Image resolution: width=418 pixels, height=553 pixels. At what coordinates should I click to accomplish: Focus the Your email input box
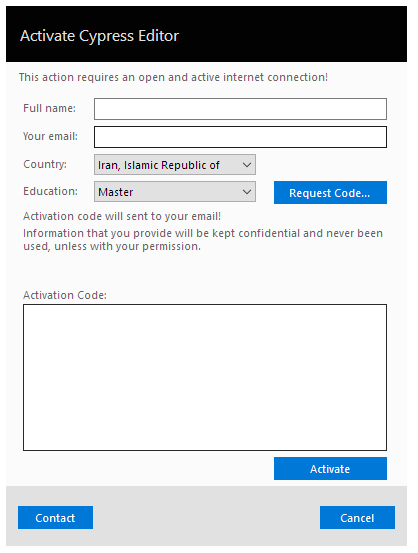click(240, 137)
